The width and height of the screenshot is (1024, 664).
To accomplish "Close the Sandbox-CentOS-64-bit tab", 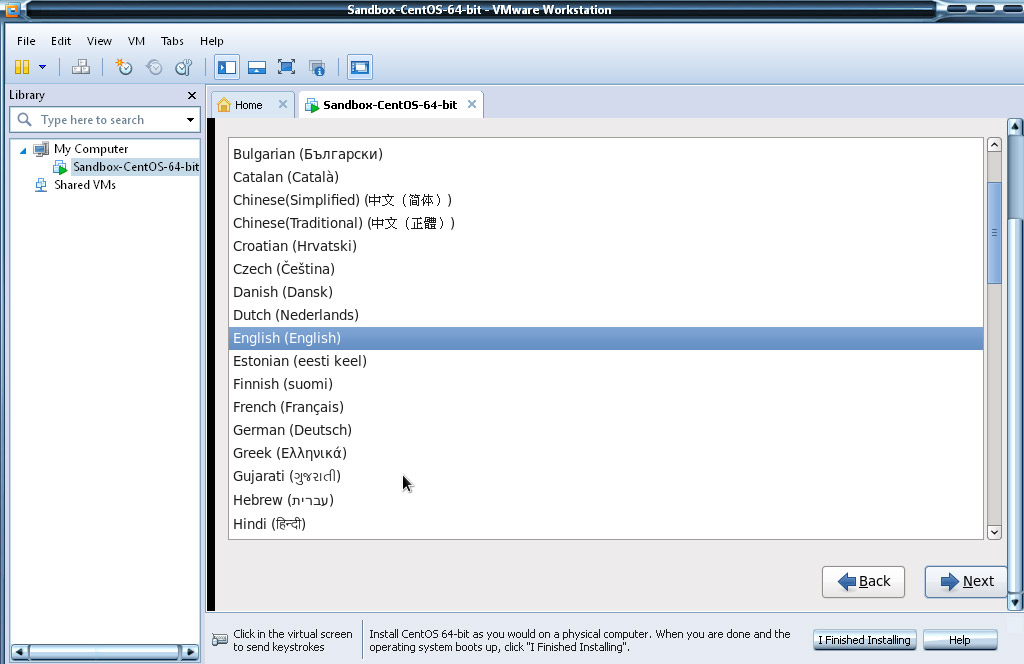I will pyautogui.click(x=472, y=104).
